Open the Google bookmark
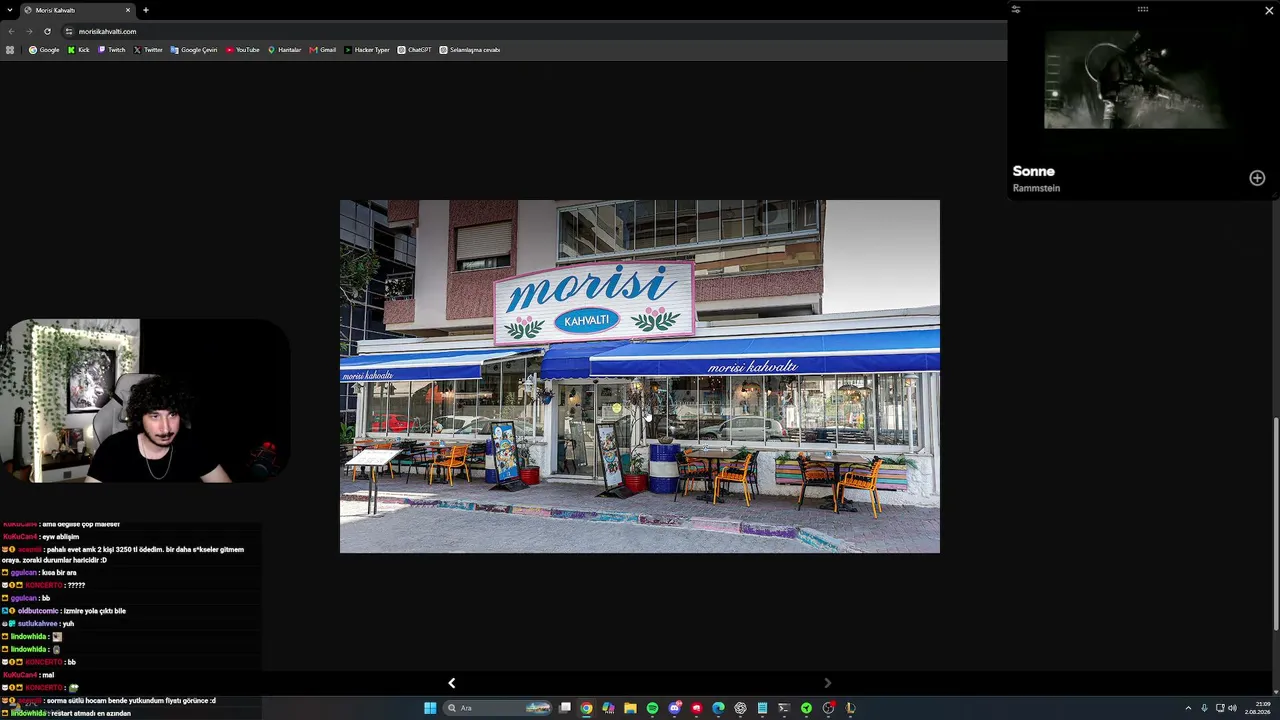This screenshot has height=720, width=1280. (x=44, y=50)
